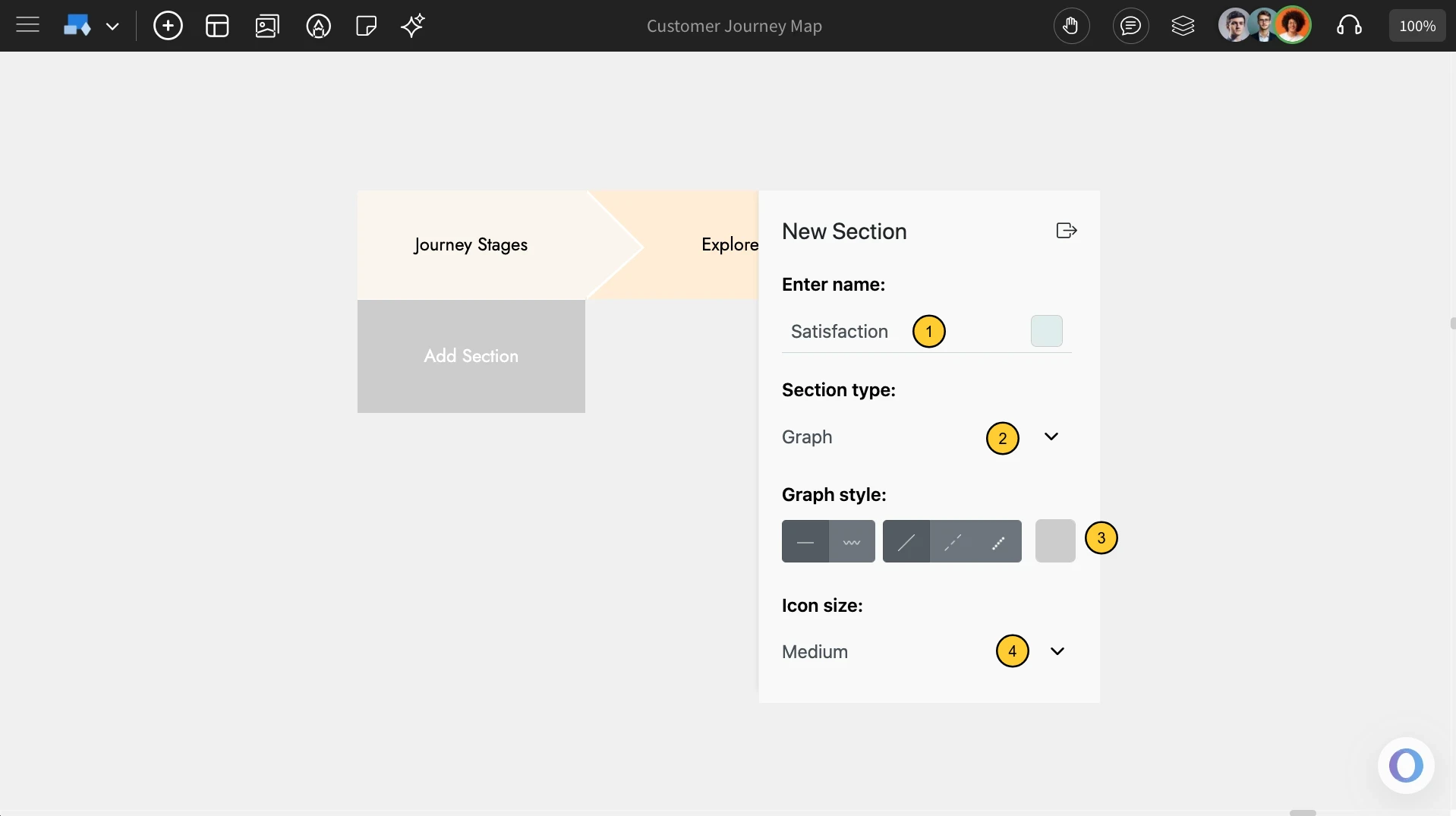This screenshot has width=1456, height=816.
Task: Open the AI sparkle assistant
Action: point(412,25)
